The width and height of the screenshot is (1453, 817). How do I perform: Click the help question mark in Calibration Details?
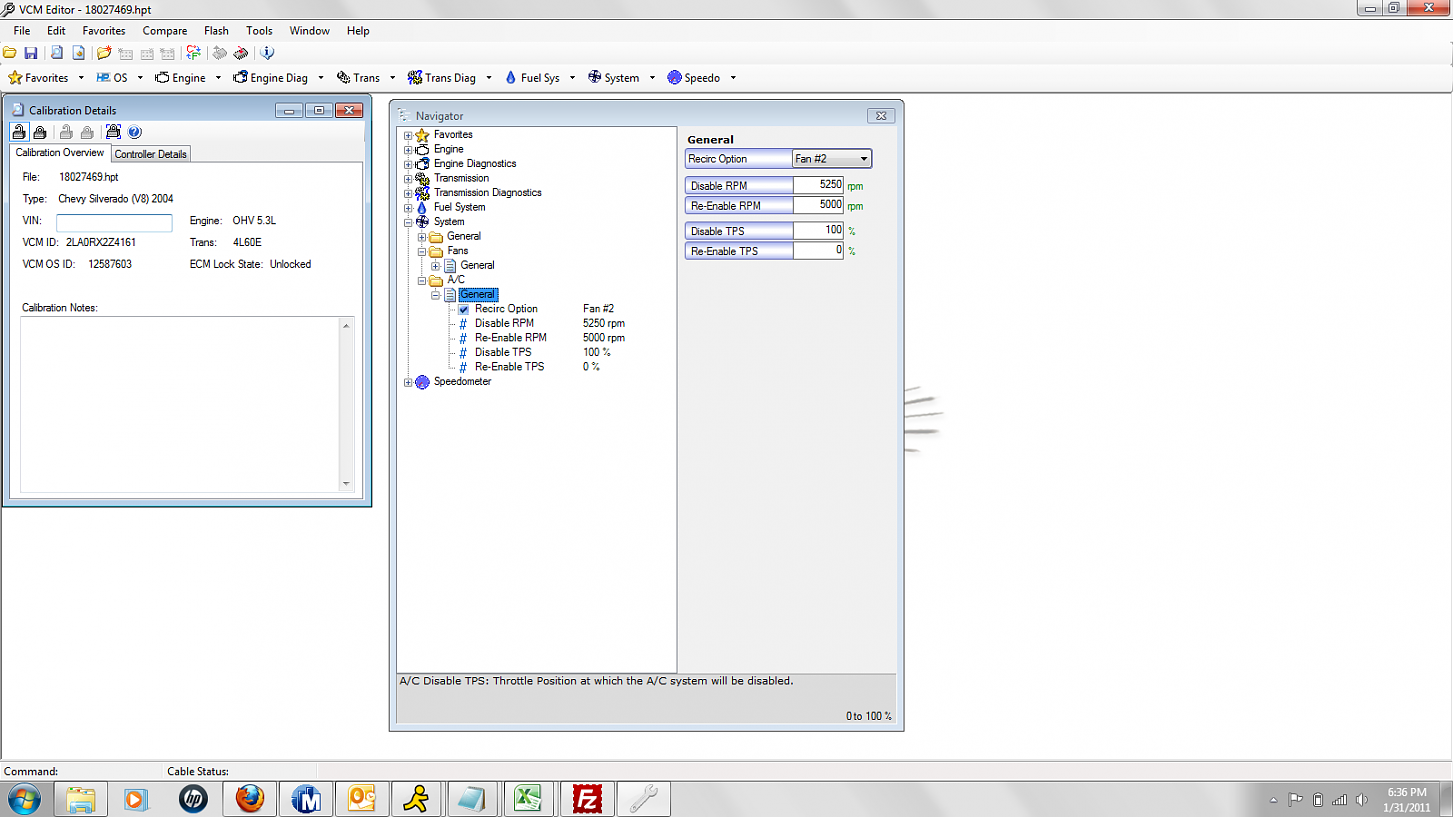pos(134,132)
